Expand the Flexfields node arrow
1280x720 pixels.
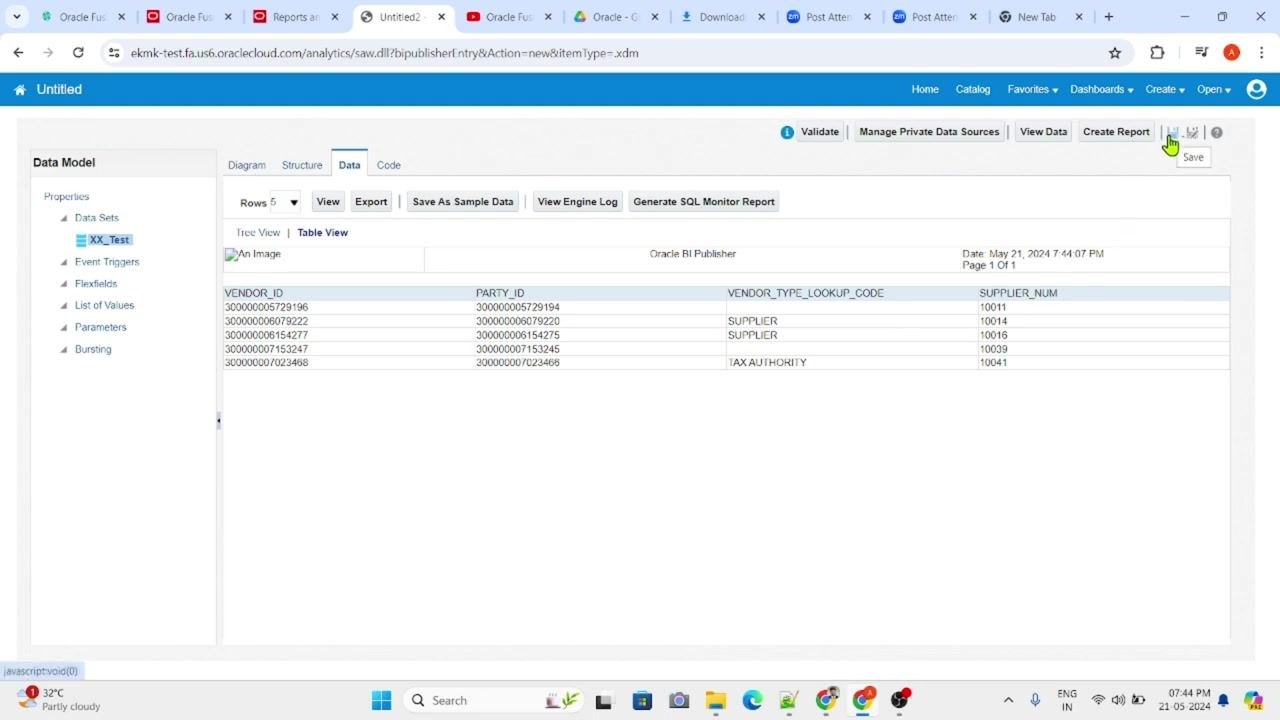(64, 284)
